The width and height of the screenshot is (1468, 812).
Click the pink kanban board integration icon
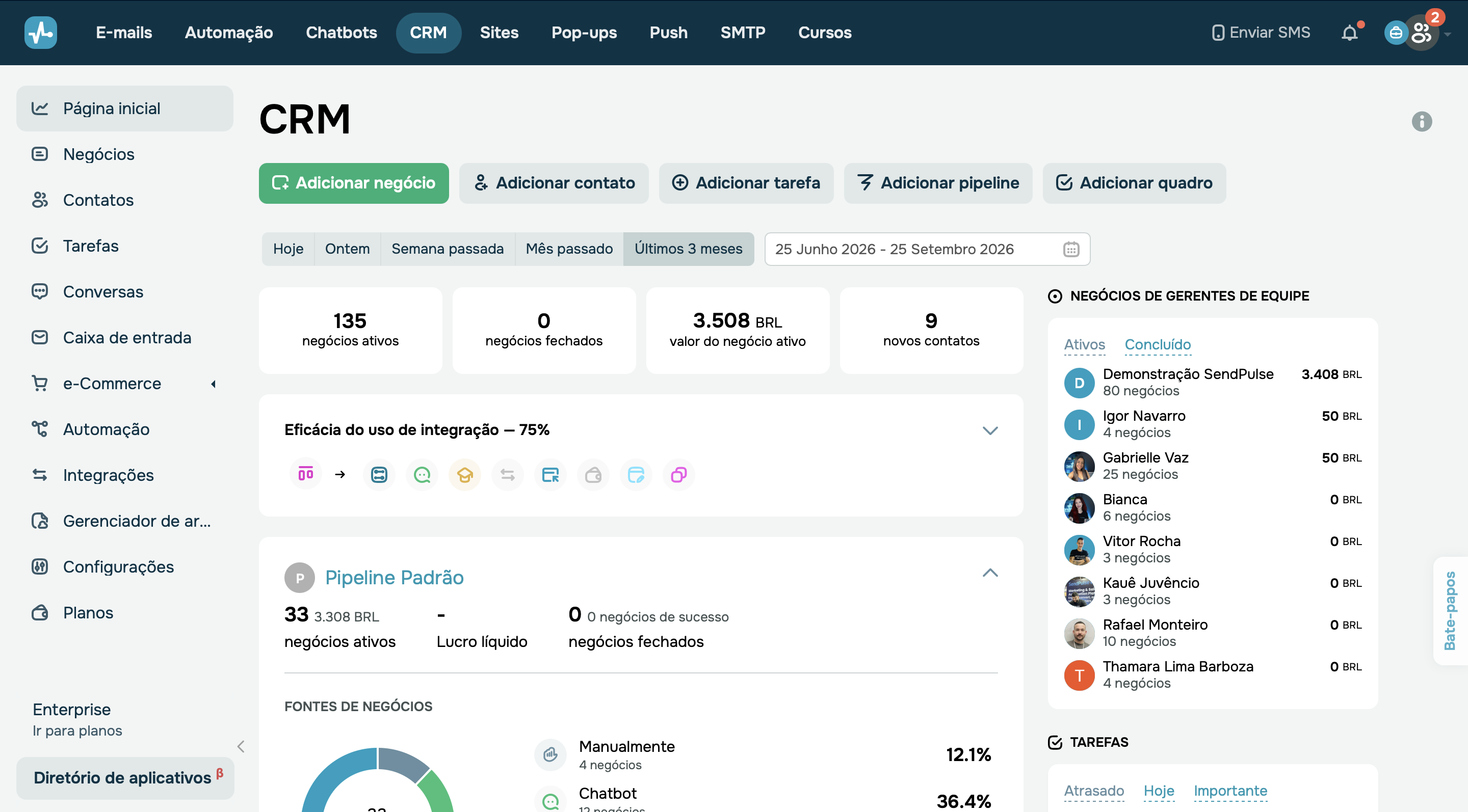coord(306,474)
